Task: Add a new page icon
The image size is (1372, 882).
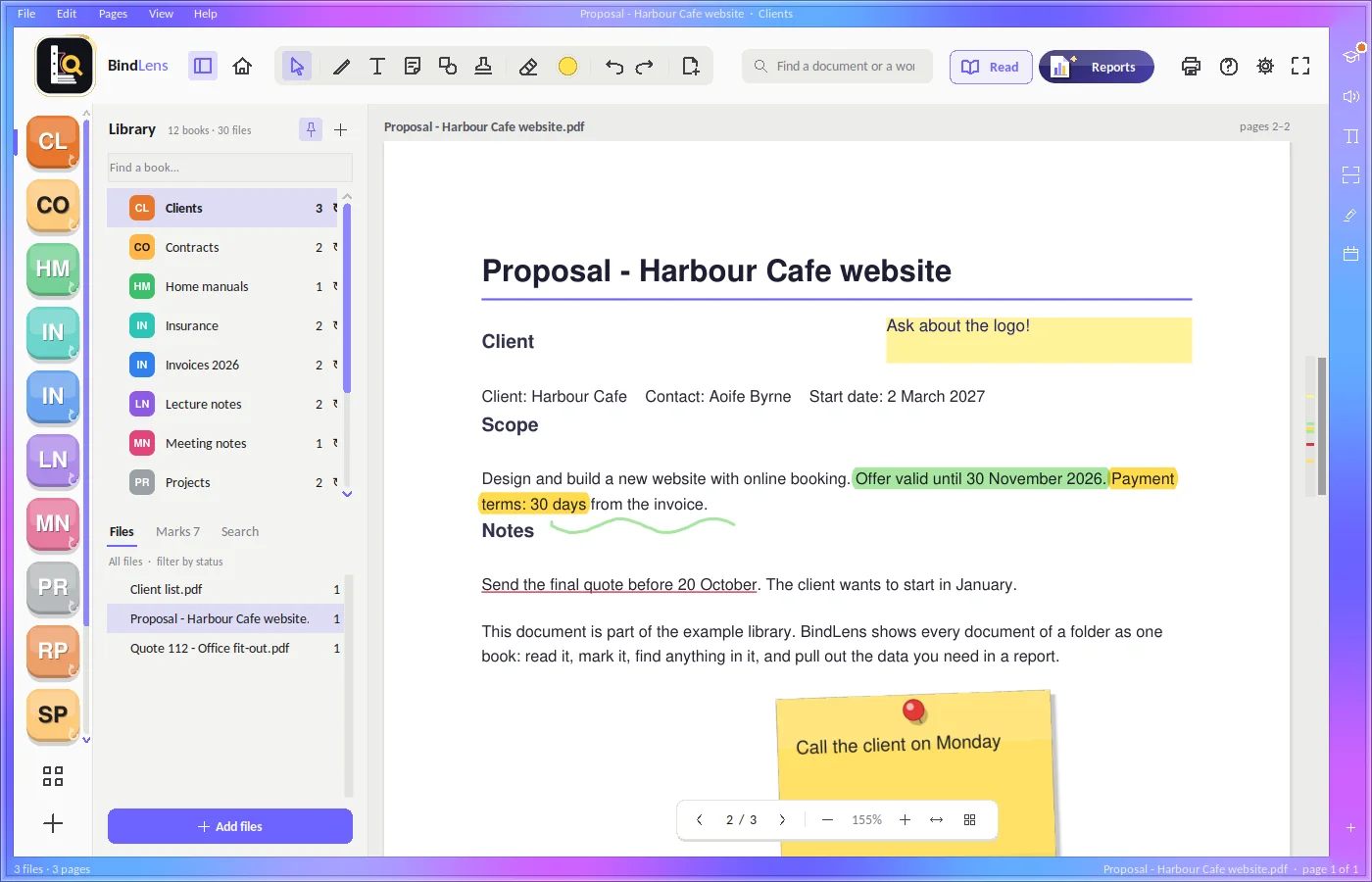Action: 691,66
